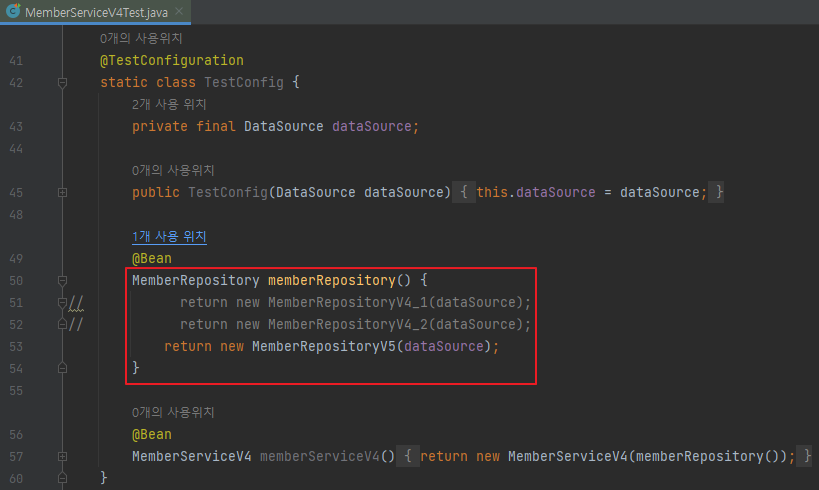Click the Java class icon on the tab
The height and width of the screenshot is (490, 819).
[x=13, y=11]
